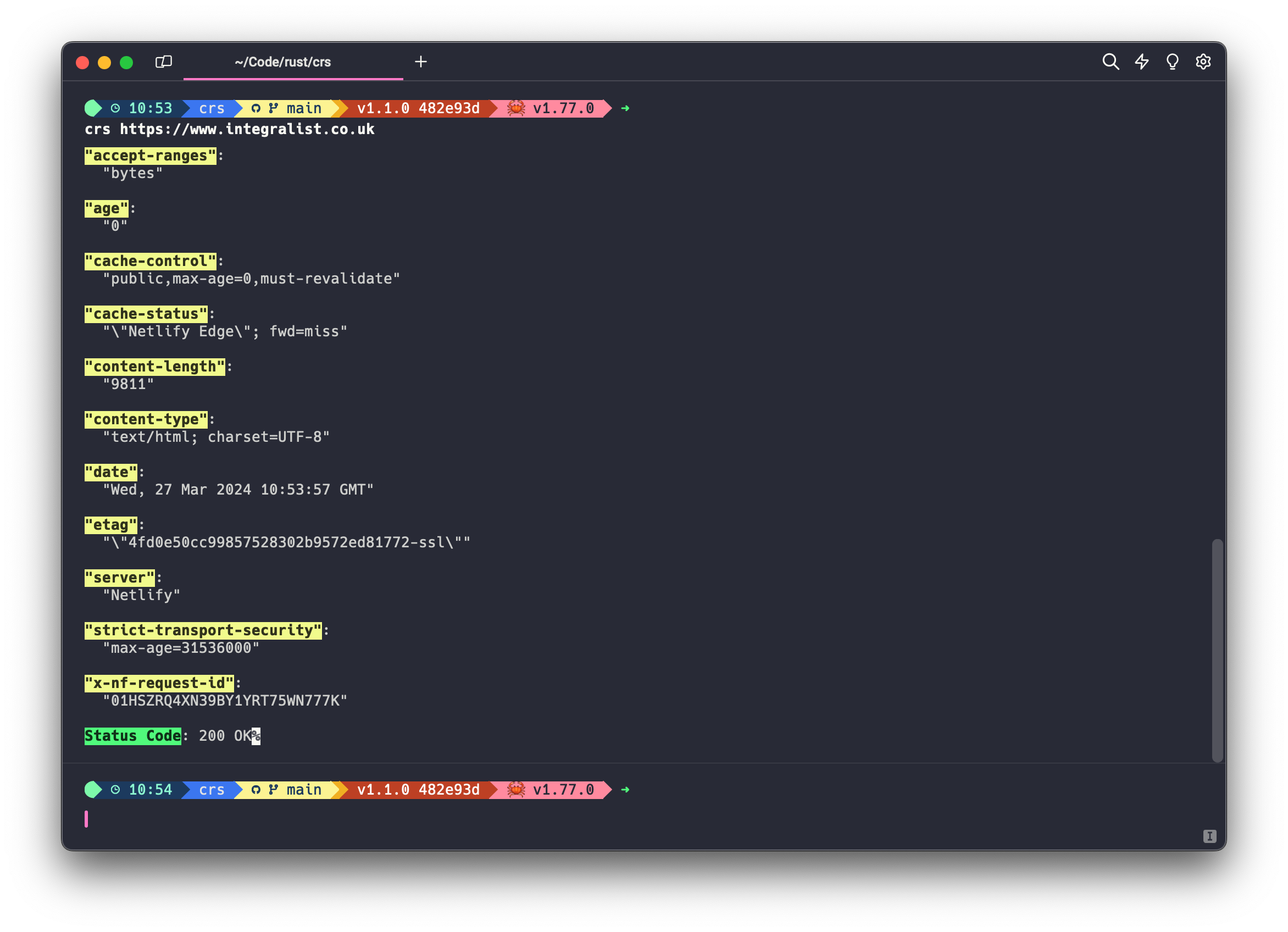Click the lightning bolt icon

tap(1141, 62)
